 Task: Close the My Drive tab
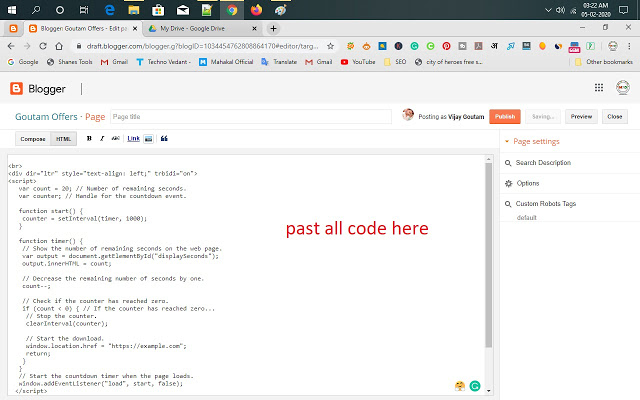(x=254, y=29)
